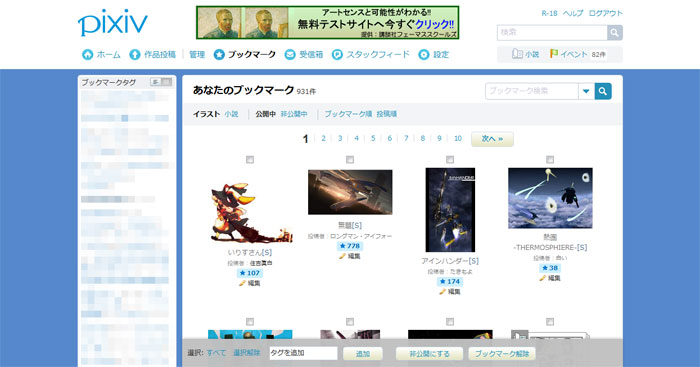Viewport: 700px width, 367px height.
Task: Click the 次へ next page button
Action: pos(492,139)
